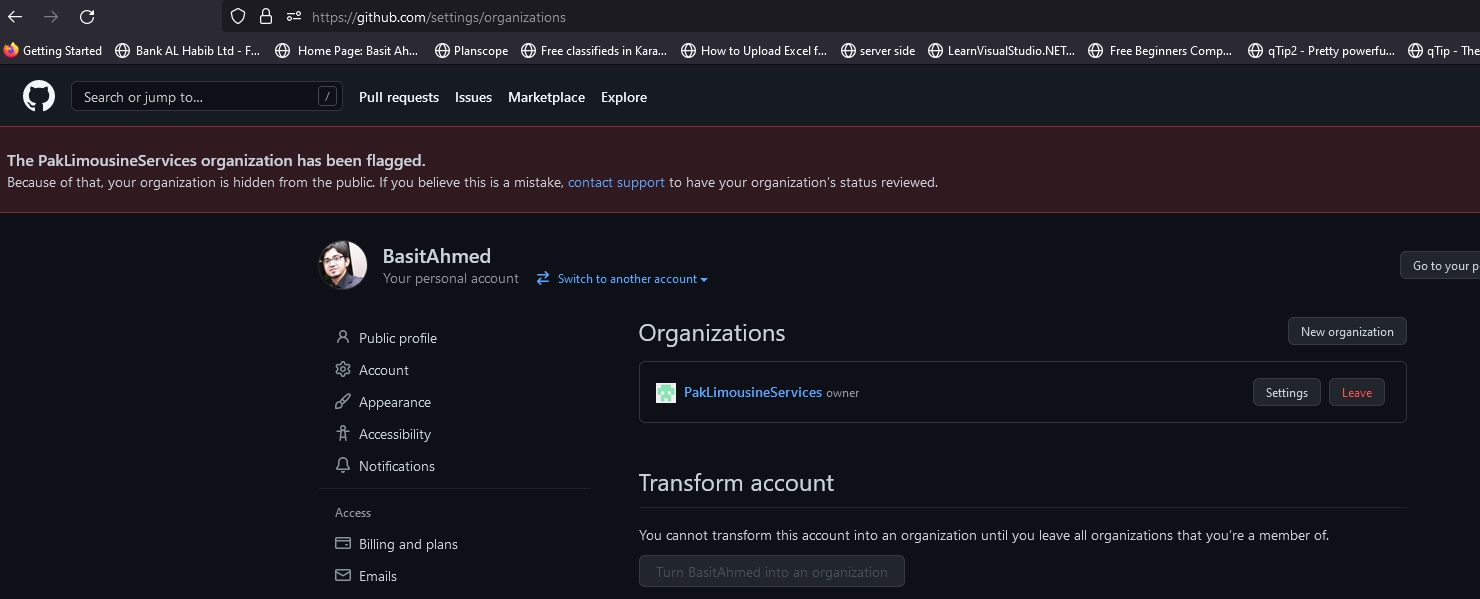Click the GitHub octocat logo
Image resolution: width=1480 pixels, height=599 pixels.
click(x=39, y=97)
